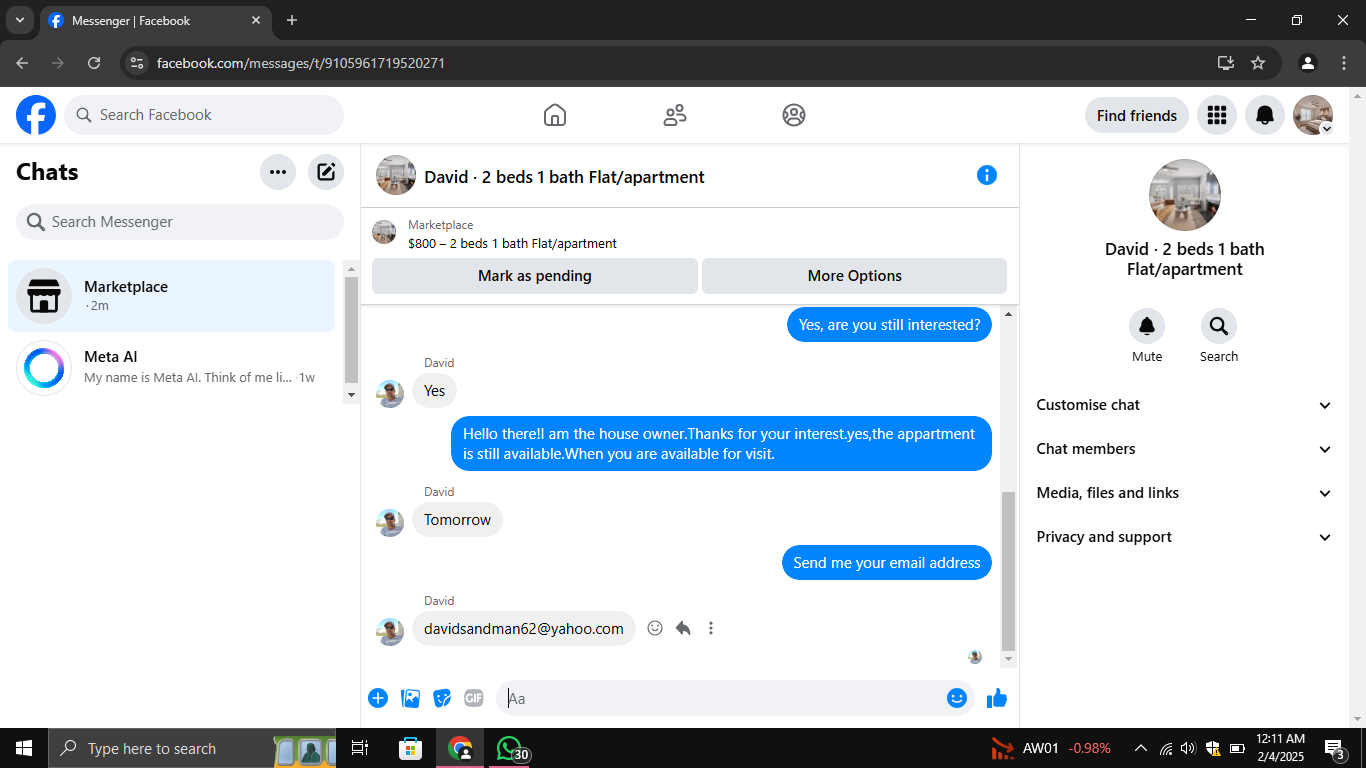Viewport: 1366px width, 768px height.
Task: Open the volume control in system tray
Action: click(x=1188, y=748)
